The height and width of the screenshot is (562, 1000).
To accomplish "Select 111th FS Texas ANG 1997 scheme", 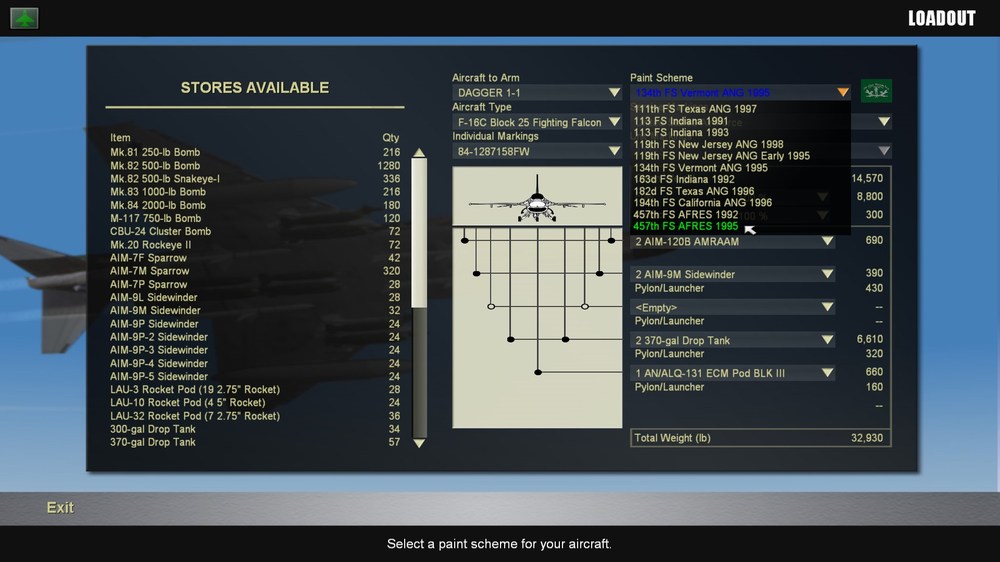I will (695, 109).
